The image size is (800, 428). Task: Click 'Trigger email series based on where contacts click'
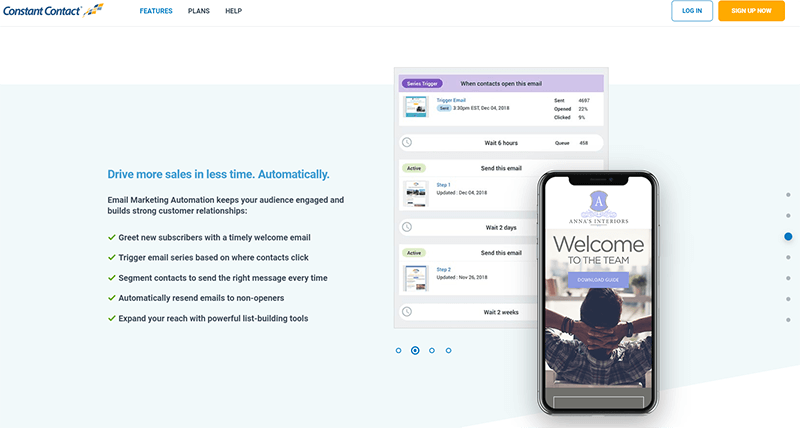point(213,258)
